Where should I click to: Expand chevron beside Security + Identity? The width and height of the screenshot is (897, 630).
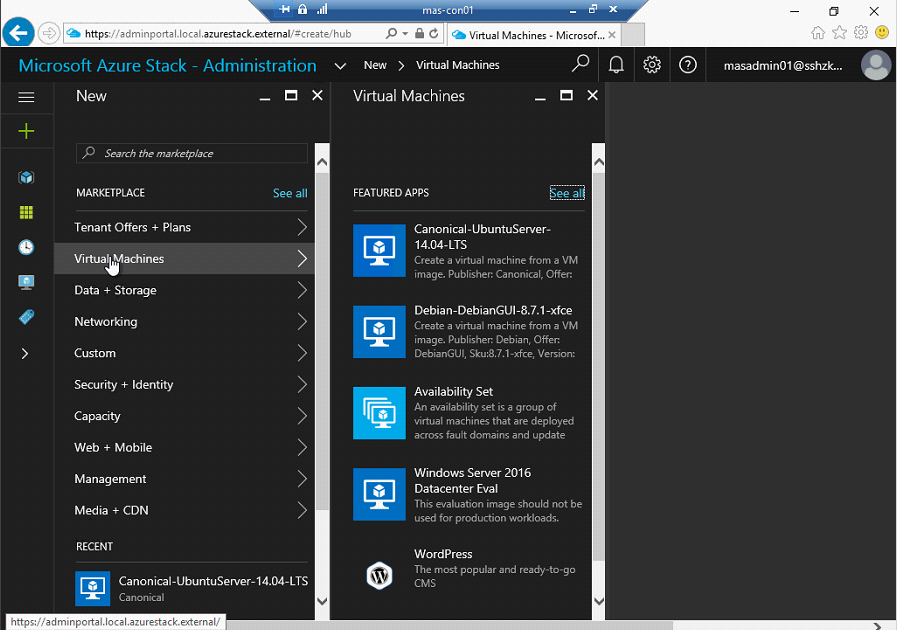(302, 385)
